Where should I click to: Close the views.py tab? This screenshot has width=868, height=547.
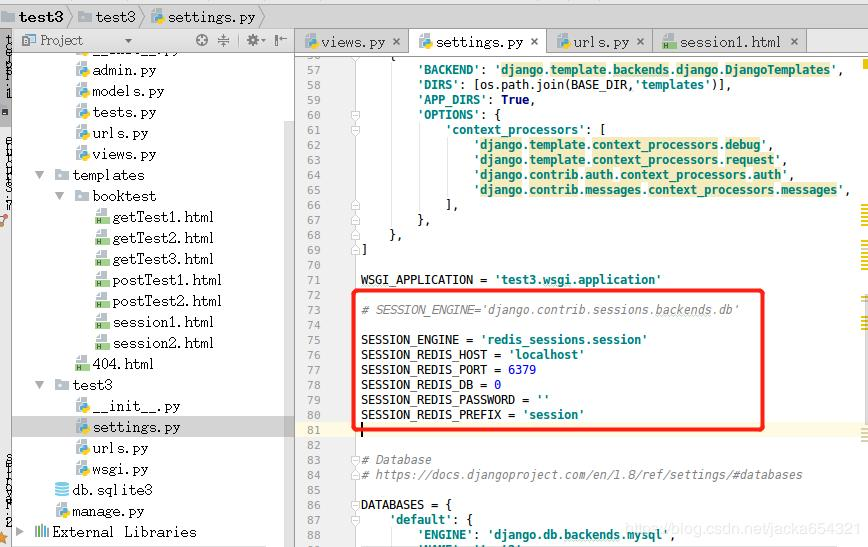pyautogui.click(x=396, y=42)
